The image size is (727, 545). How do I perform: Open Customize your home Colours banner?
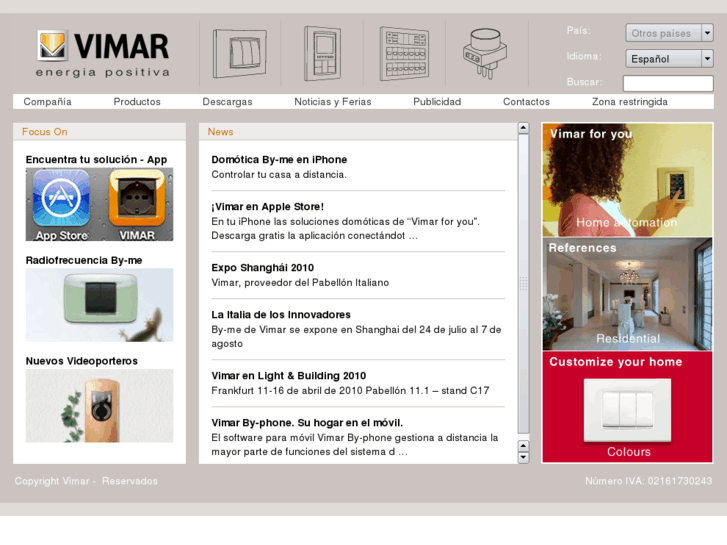(627, 407)
